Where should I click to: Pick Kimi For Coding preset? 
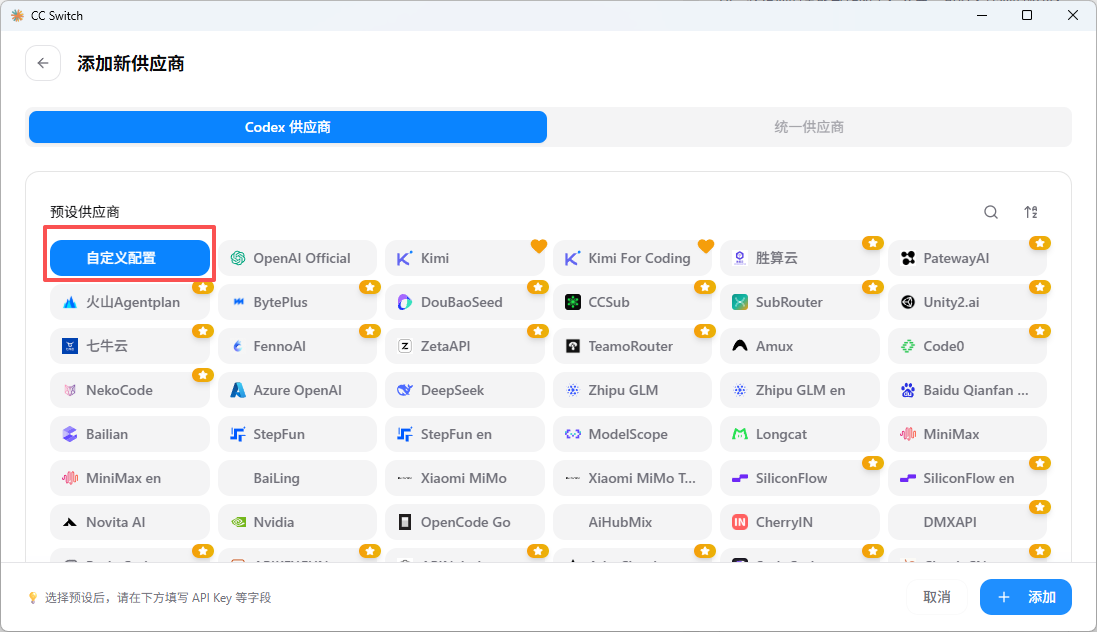tap(632, 258)
